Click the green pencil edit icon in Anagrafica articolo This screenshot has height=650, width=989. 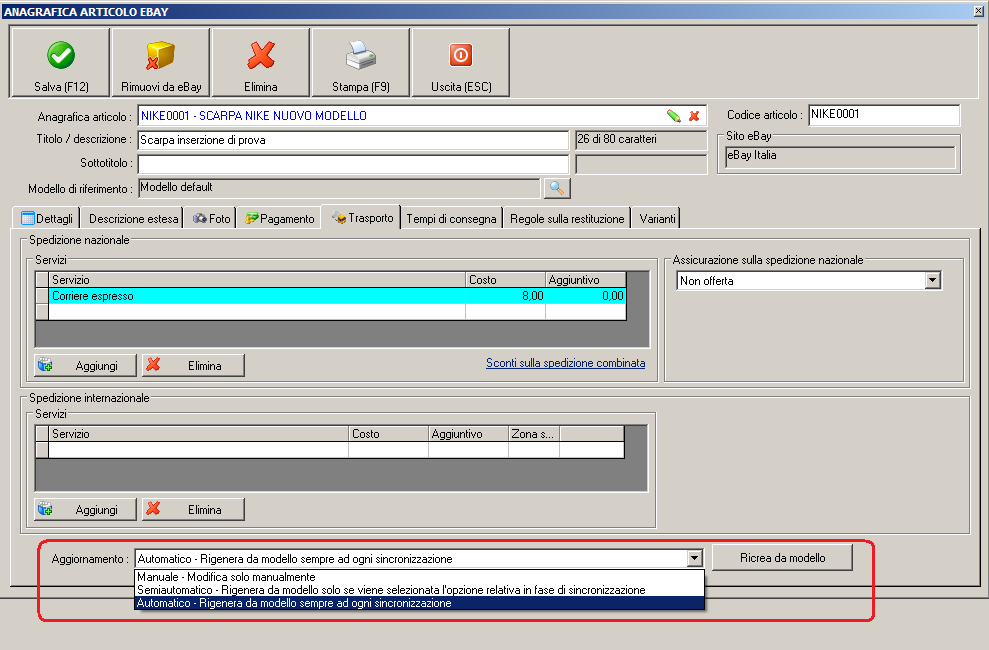coord(674,116)
